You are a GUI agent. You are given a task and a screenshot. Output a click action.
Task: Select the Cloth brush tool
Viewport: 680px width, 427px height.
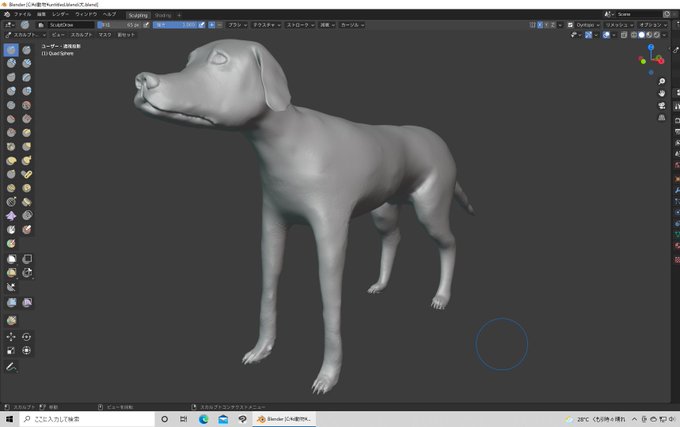11,216
